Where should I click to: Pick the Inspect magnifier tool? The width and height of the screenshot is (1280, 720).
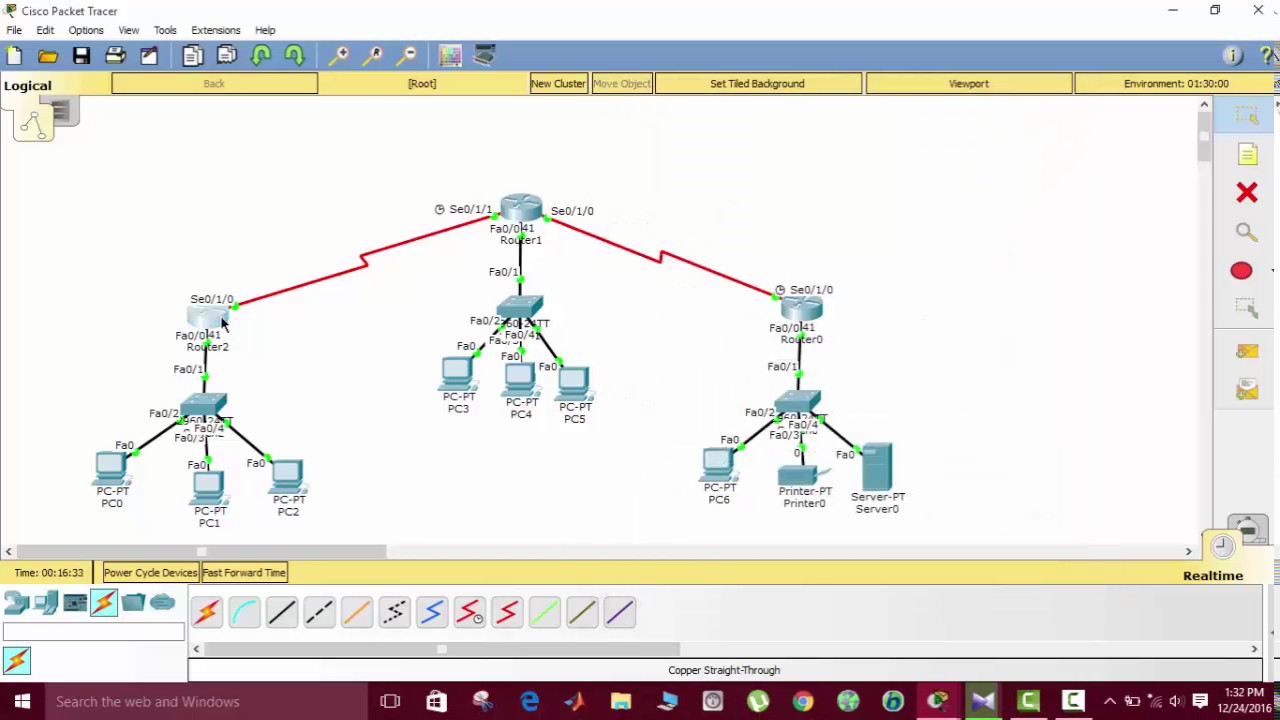point(1246,232)
